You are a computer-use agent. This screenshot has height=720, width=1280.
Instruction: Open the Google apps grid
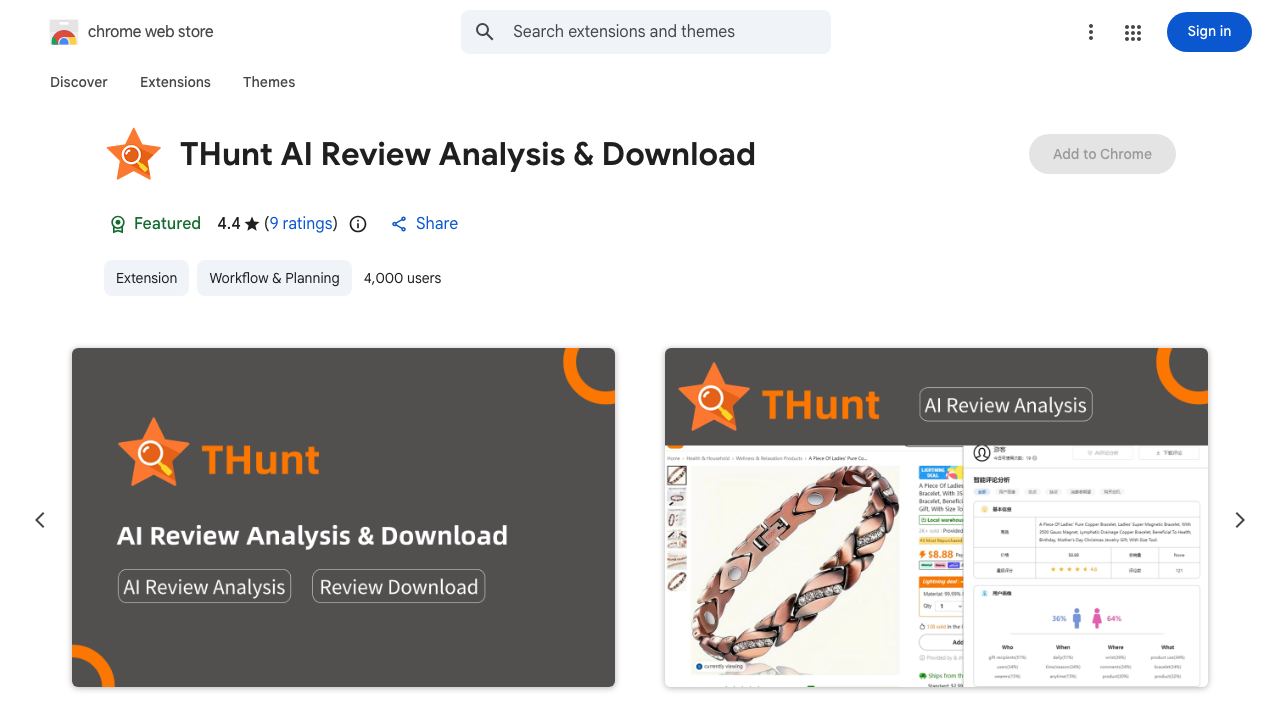click(1133, 32)
